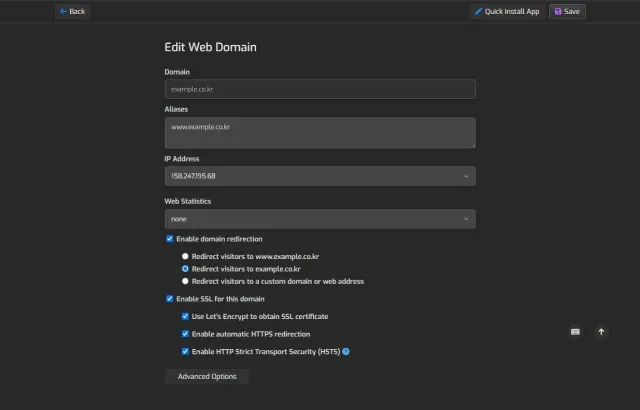Toggle Enable domain redirection checkbox

[x=169, y=239]
